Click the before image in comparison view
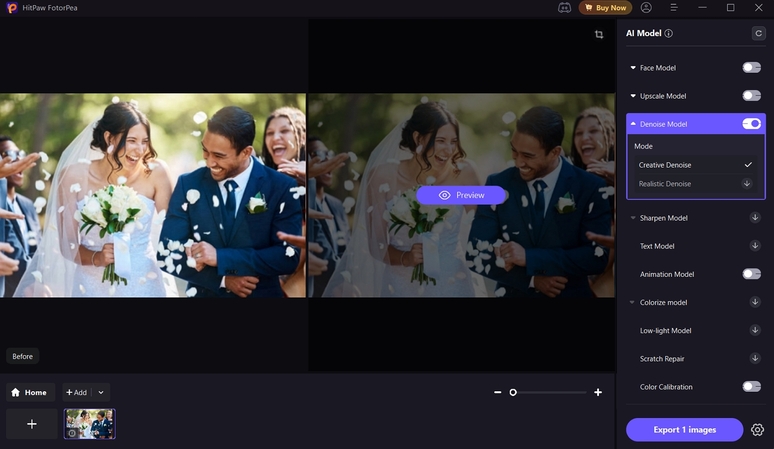This screenshot has height=449, width=774. tap(153, 195)
